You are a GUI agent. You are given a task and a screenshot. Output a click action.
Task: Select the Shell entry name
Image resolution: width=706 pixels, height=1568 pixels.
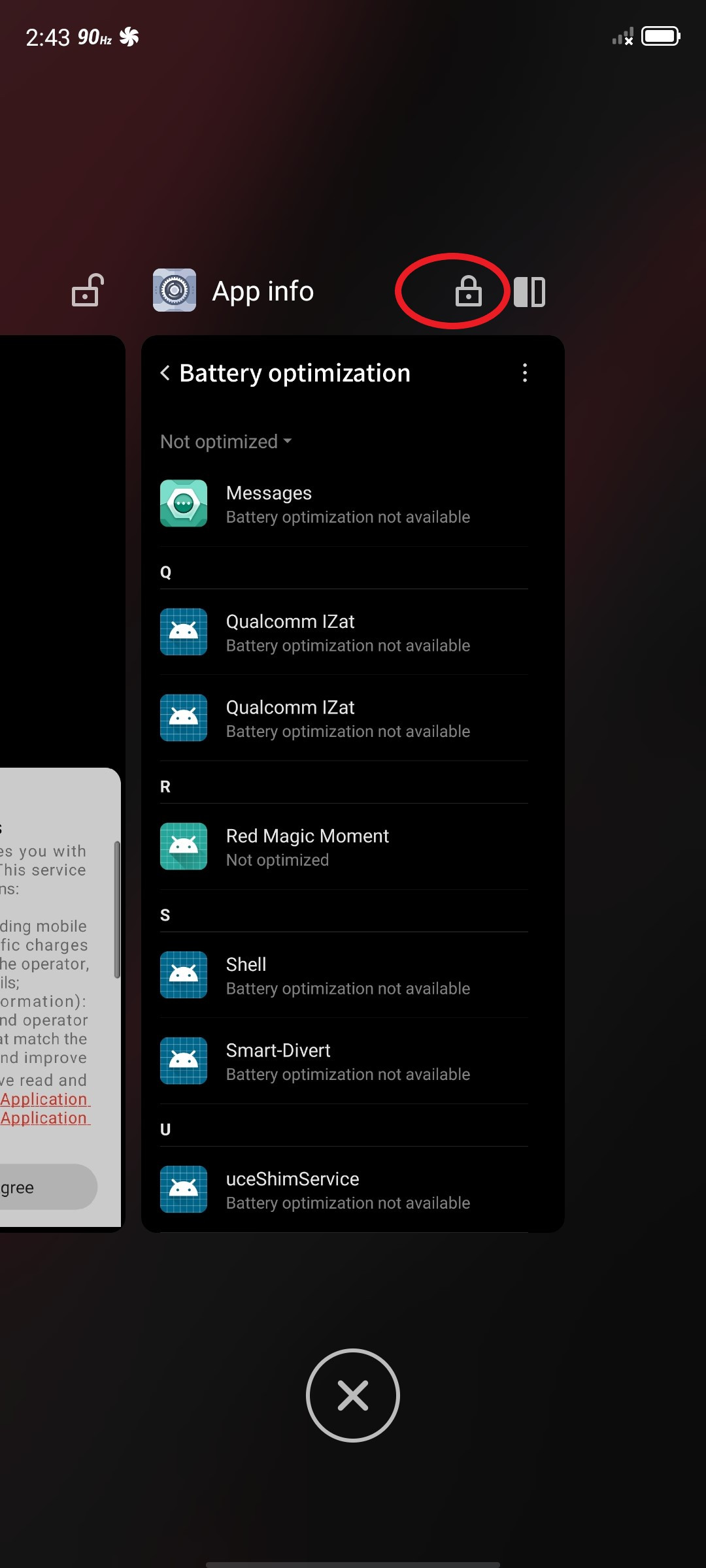point(246,964)
